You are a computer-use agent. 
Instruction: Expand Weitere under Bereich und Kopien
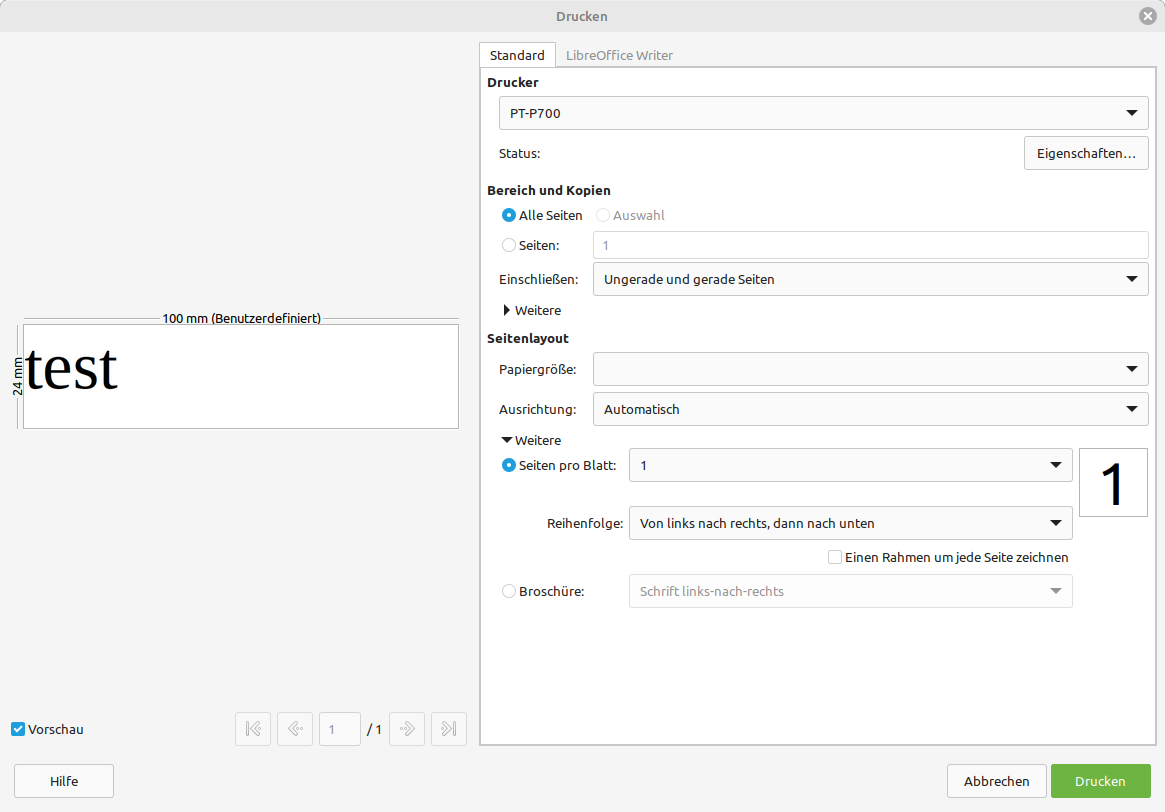tap(532, 311)
